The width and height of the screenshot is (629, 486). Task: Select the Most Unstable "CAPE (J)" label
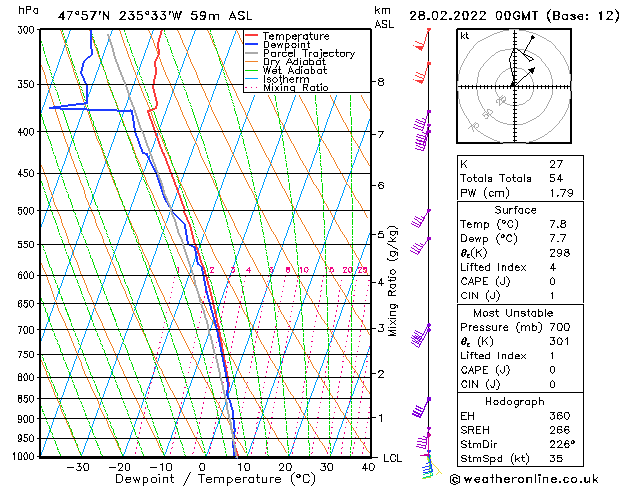point(485,370)
